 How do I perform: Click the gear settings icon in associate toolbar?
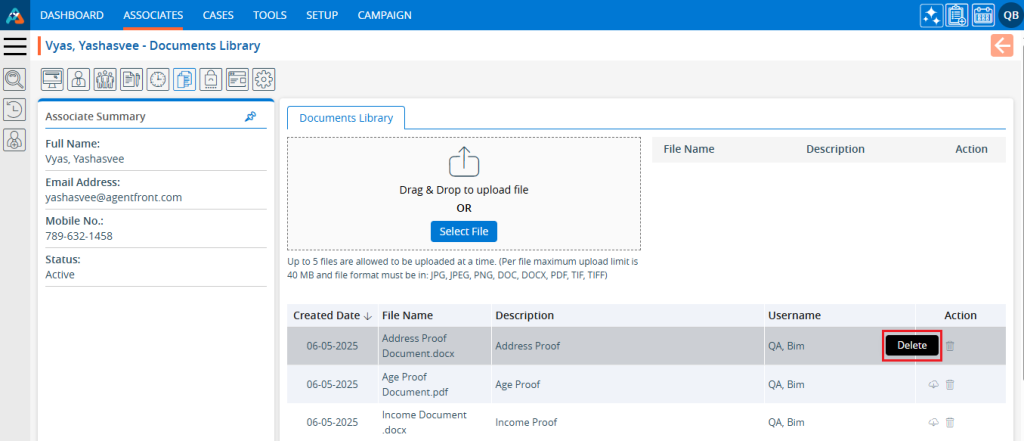coord(264,79)
